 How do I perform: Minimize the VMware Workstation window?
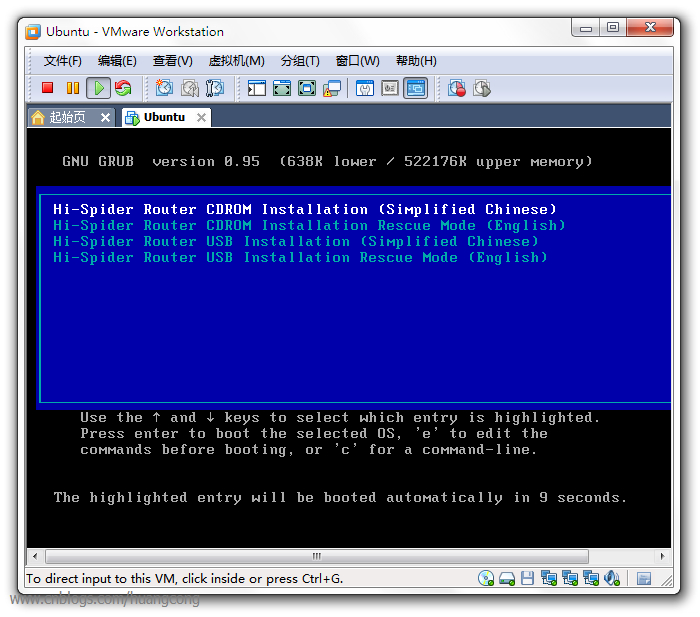coord(586,28)
